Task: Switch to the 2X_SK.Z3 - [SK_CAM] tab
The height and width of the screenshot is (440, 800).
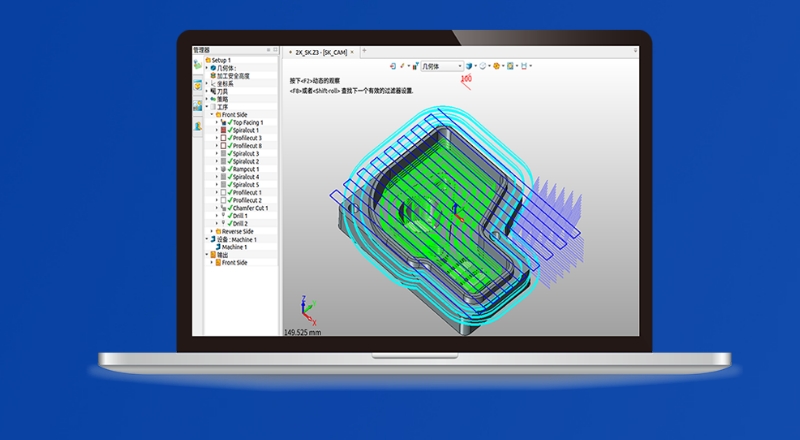Action: point(319,50)
